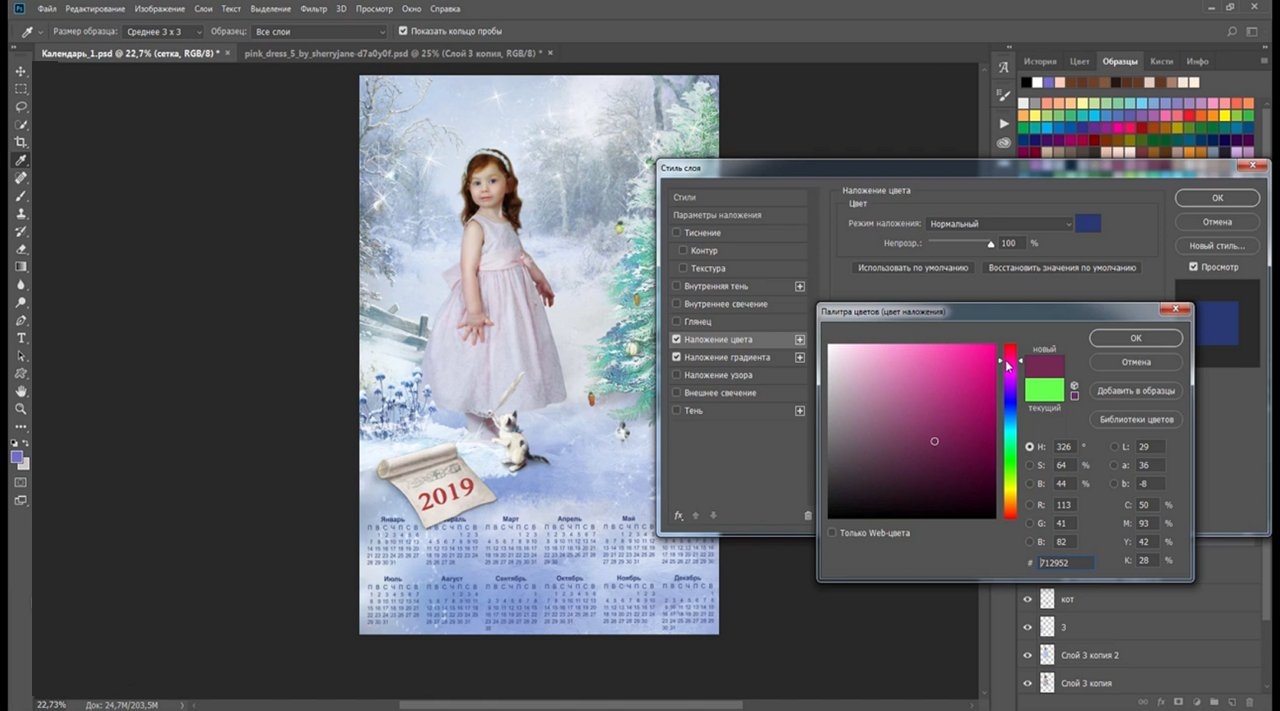
Task: Select the Quick Selection tool
Action: point(21,125)
